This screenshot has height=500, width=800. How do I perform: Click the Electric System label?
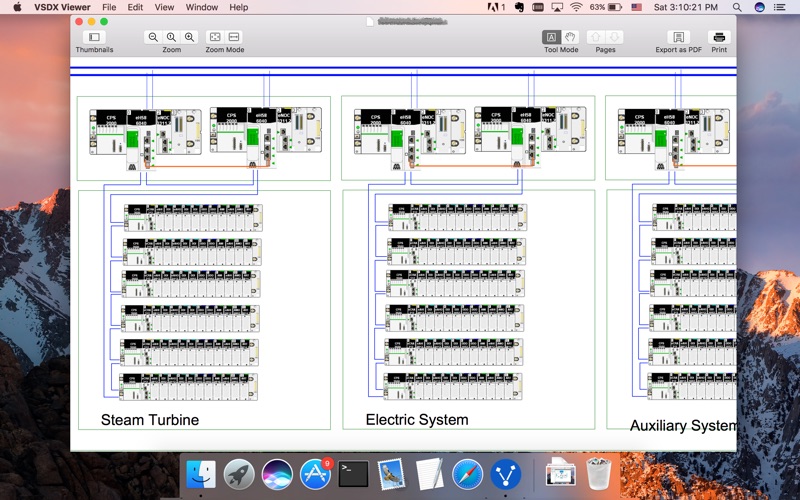point(417,419)
